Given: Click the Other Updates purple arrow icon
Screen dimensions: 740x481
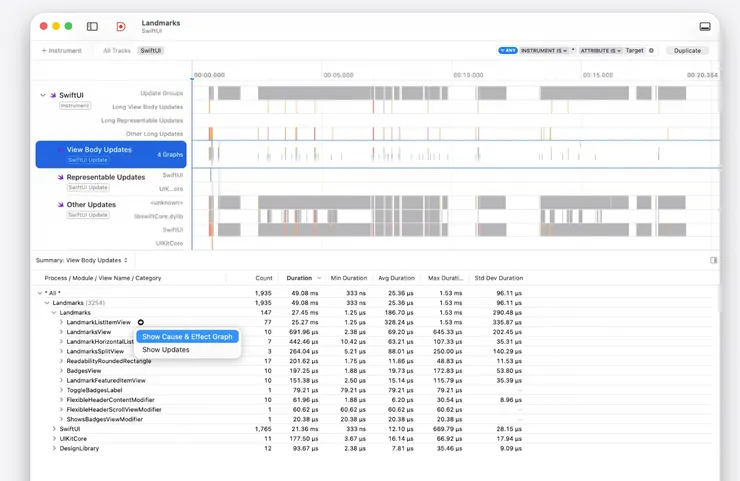Looking at the screenshot, I should [x=60, y=205].
